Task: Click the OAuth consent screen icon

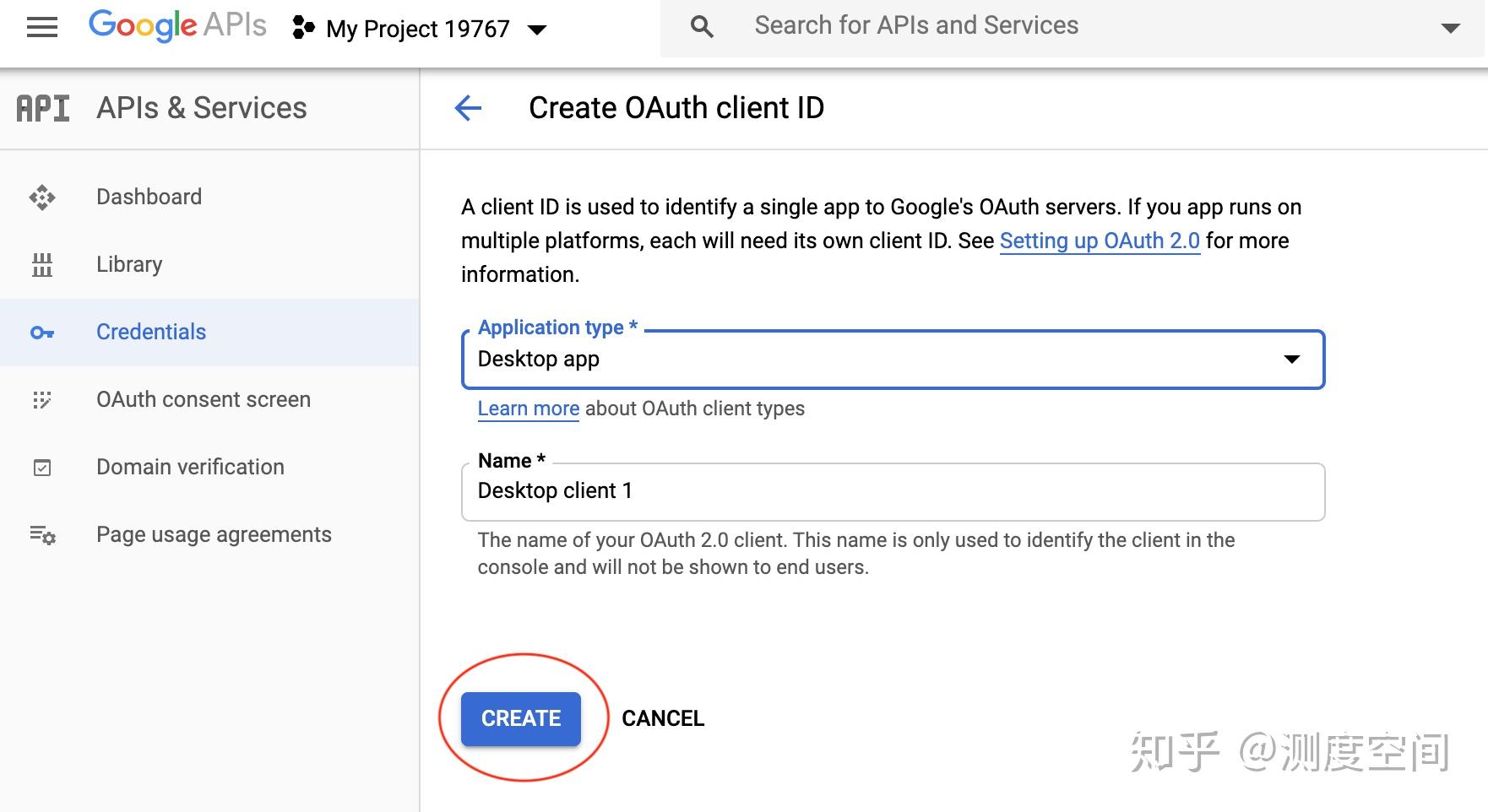Action: (x=42, y=400)
